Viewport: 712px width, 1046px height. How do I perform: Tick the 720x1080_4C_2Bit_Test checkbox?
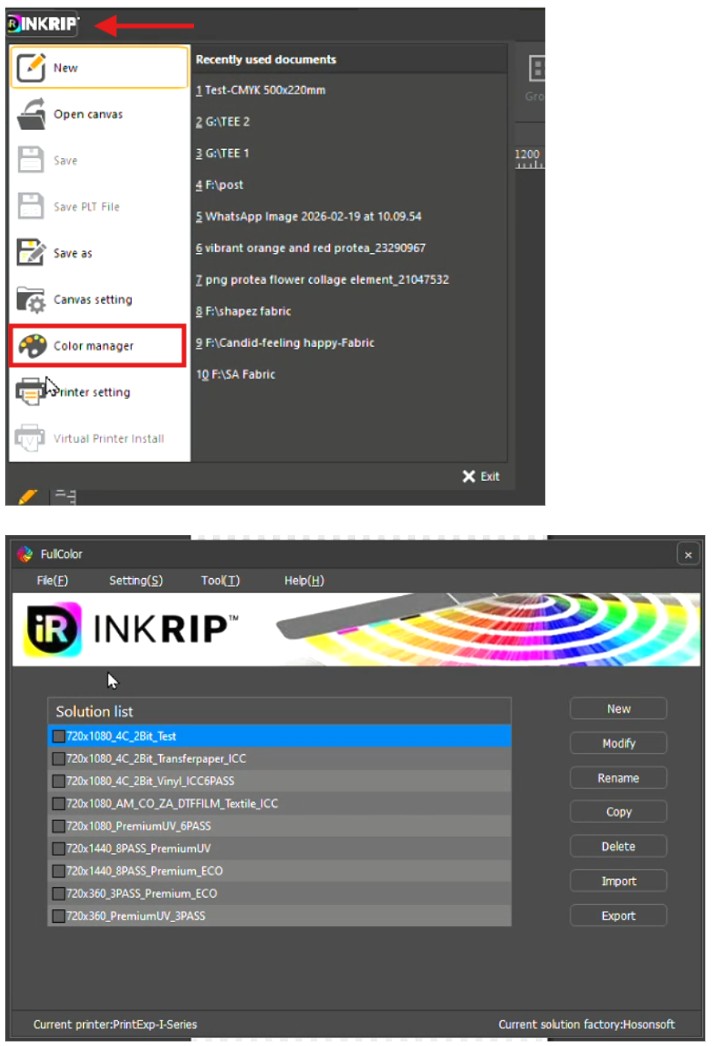(x=59, y=736)
